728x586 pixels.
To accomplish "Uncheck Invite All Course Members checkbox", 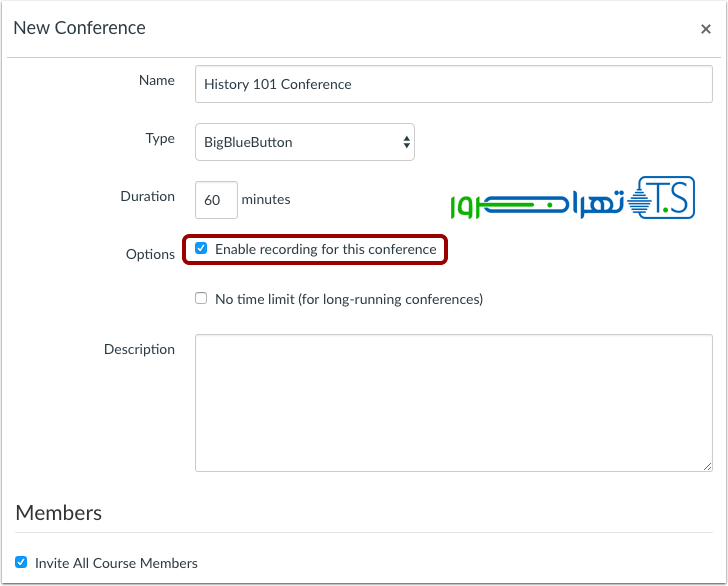I will 21,562.
